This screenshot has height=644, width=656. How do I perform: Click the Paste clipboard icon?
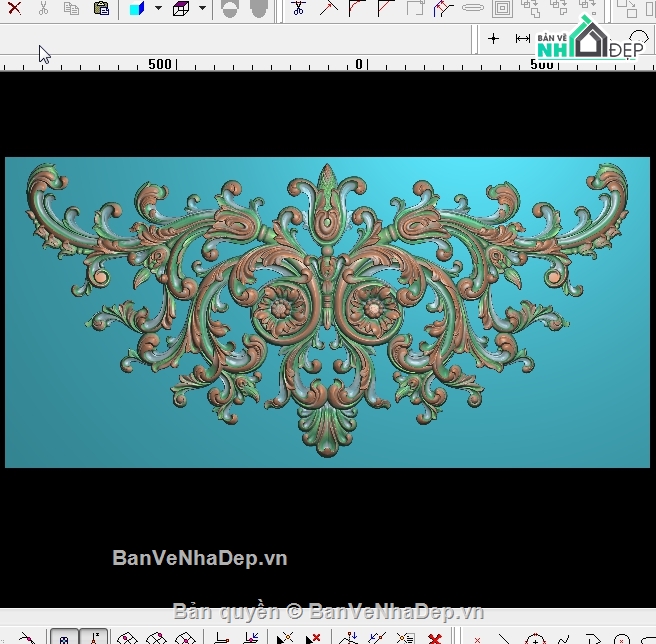[100, 9]
